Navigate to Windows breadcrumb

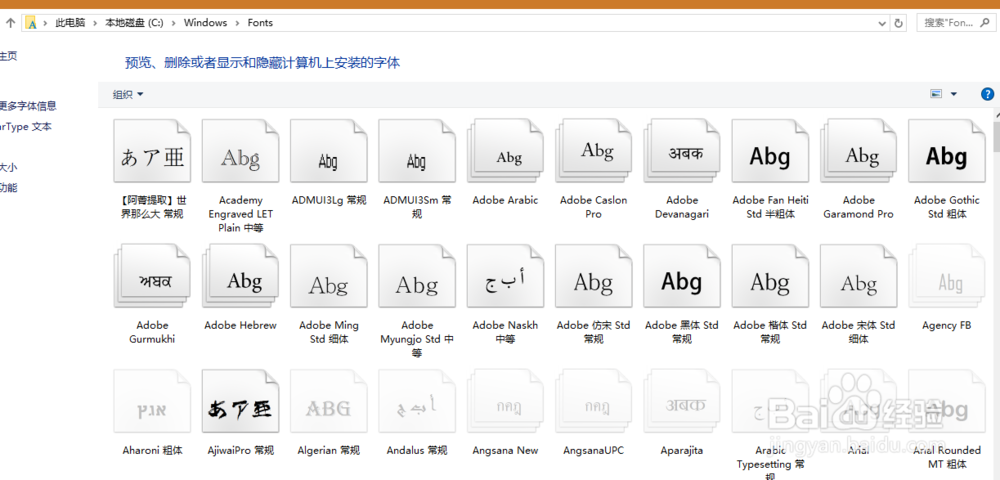click(x=205, y=23)
